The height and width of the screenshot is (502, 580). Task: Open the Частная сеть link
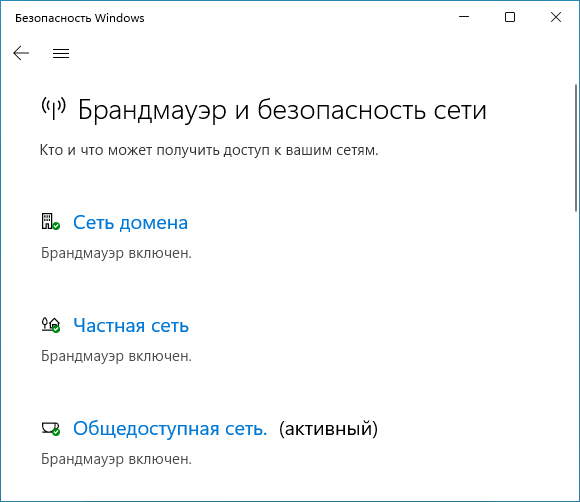pos(131,326)
